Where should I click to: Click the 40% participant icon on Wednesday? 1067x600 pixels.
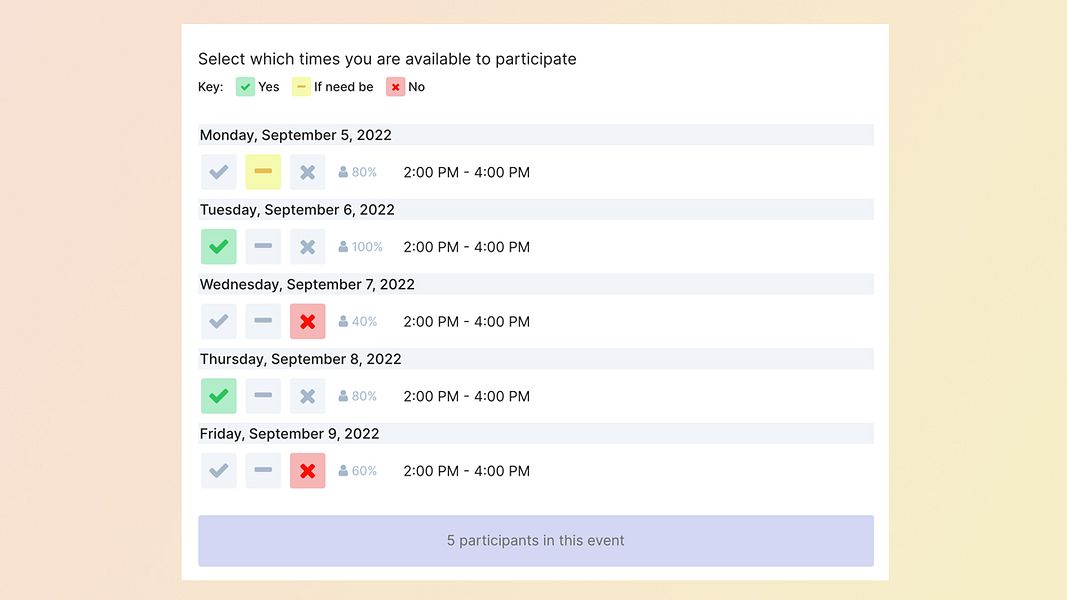pos(343,322)
